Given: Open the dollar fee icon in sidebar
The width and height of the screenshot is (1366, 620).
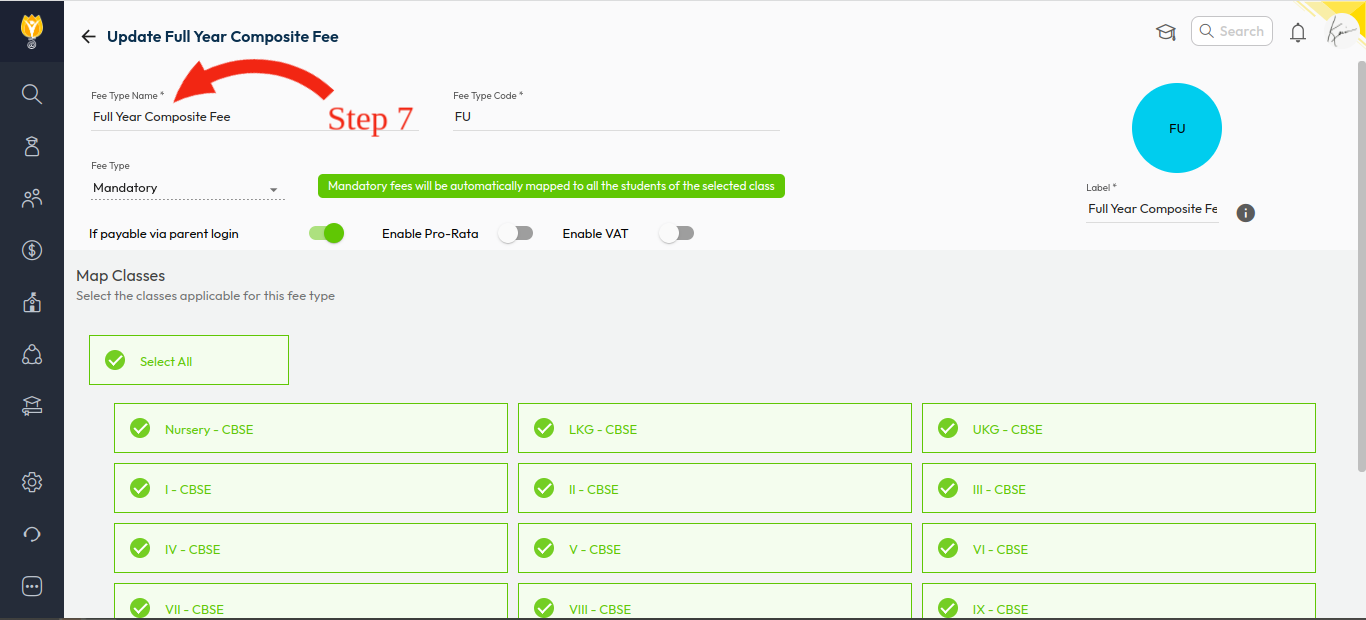Looking at the screenshot, I should (x=32, y=250).
